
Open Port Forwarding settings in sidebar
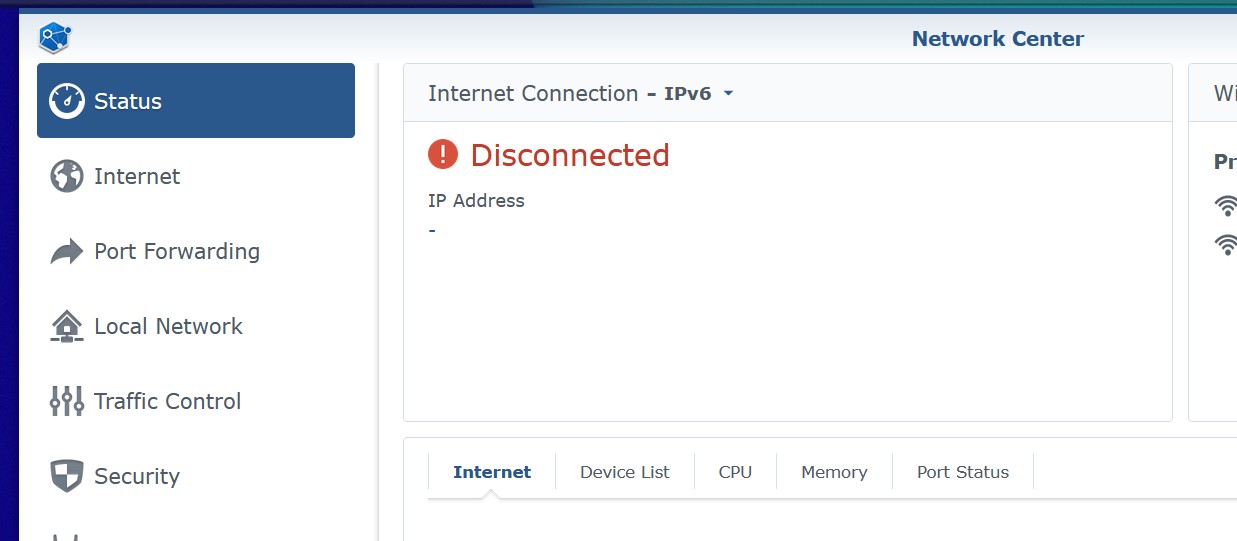click(177, 251)
